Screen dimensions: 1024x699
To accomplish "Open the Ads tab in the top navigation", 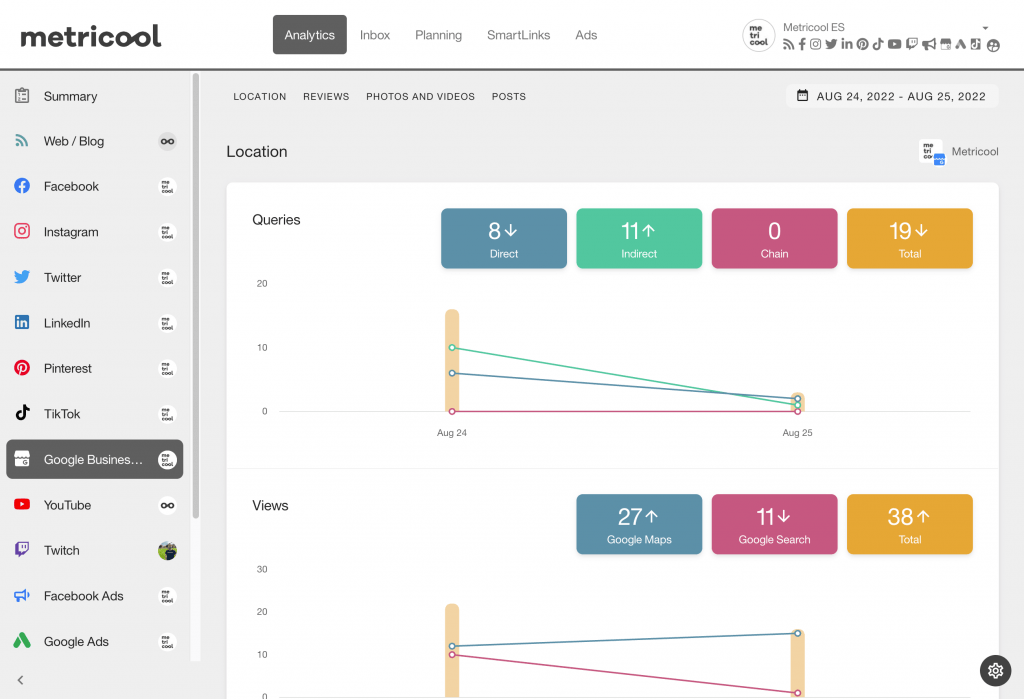I will pos(586,35).
